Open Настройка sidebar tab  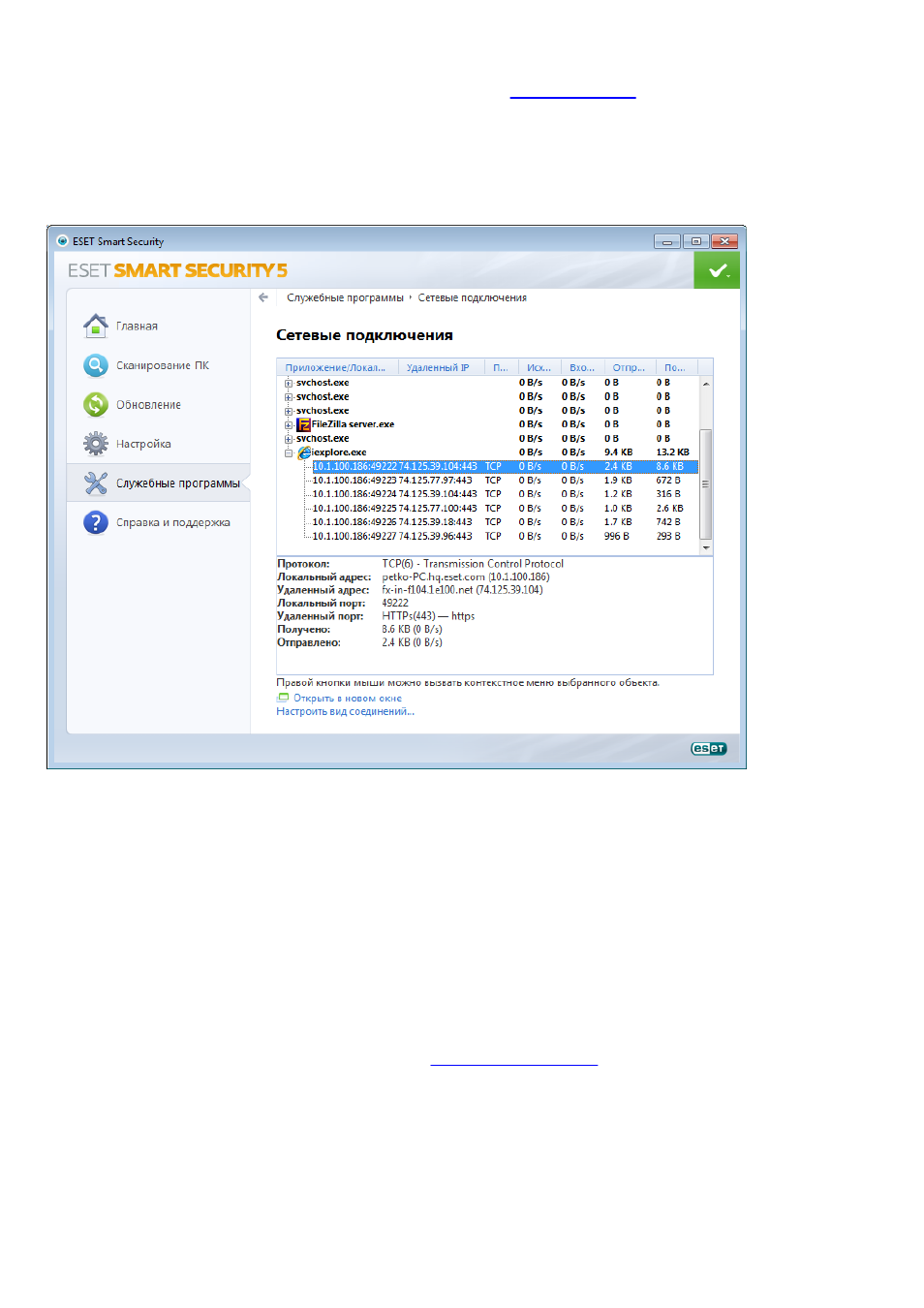pos(159,444)
